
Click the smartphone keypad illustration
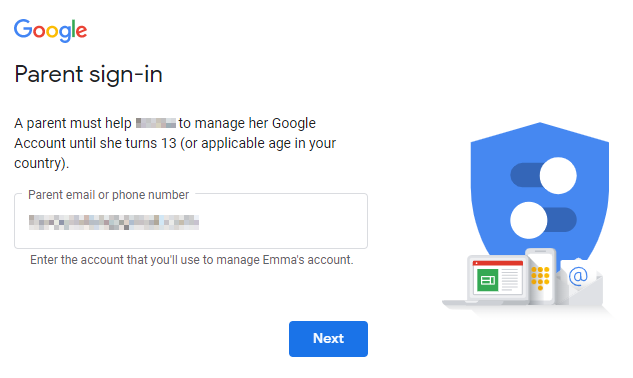coord(540,276)
